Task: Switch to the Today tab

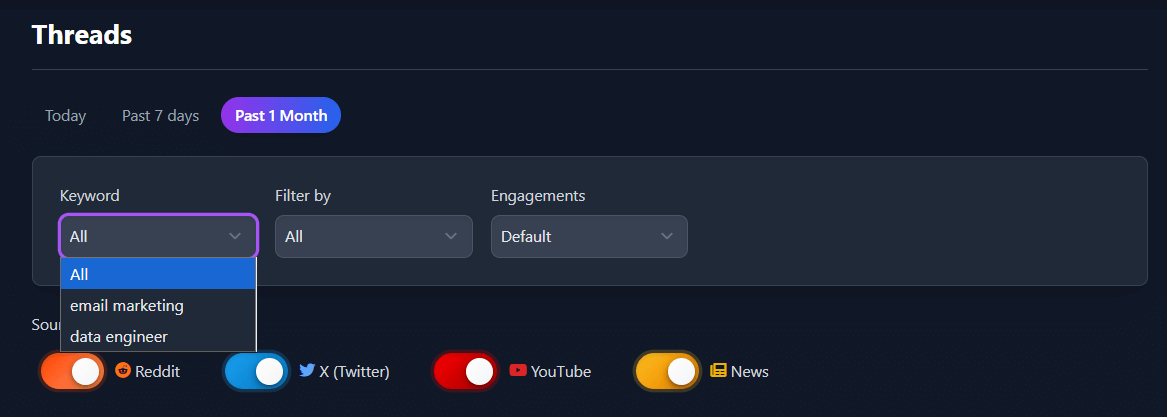Action: coord(65,116)
